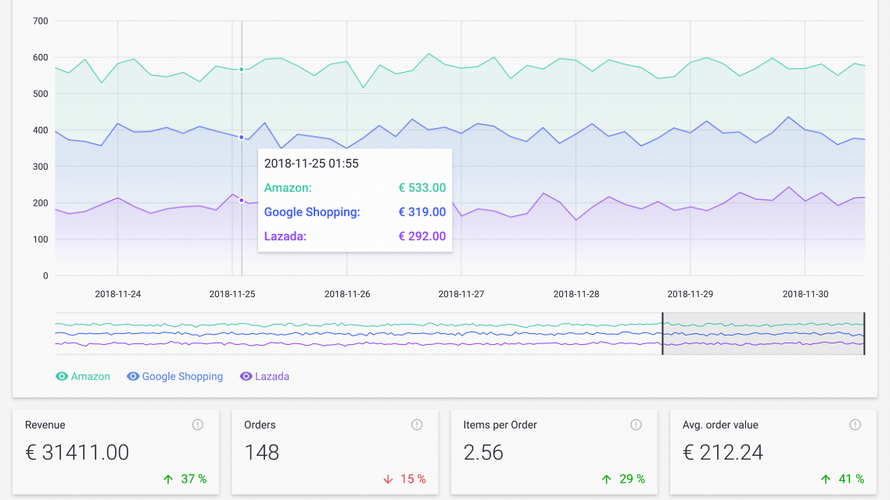Click the green up arrow in Revenue card
Screen dimensions: 890x500
168,479
